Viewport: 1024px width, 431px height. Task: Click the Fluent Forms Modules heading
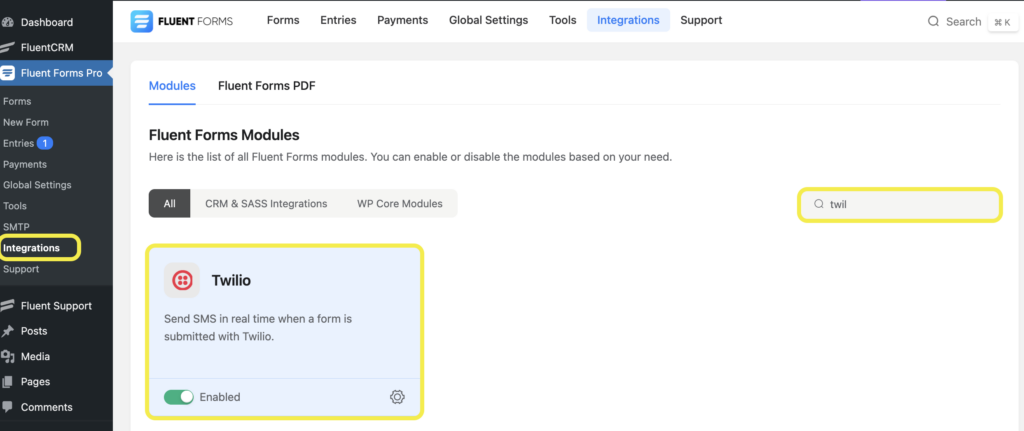click(224, 135)
